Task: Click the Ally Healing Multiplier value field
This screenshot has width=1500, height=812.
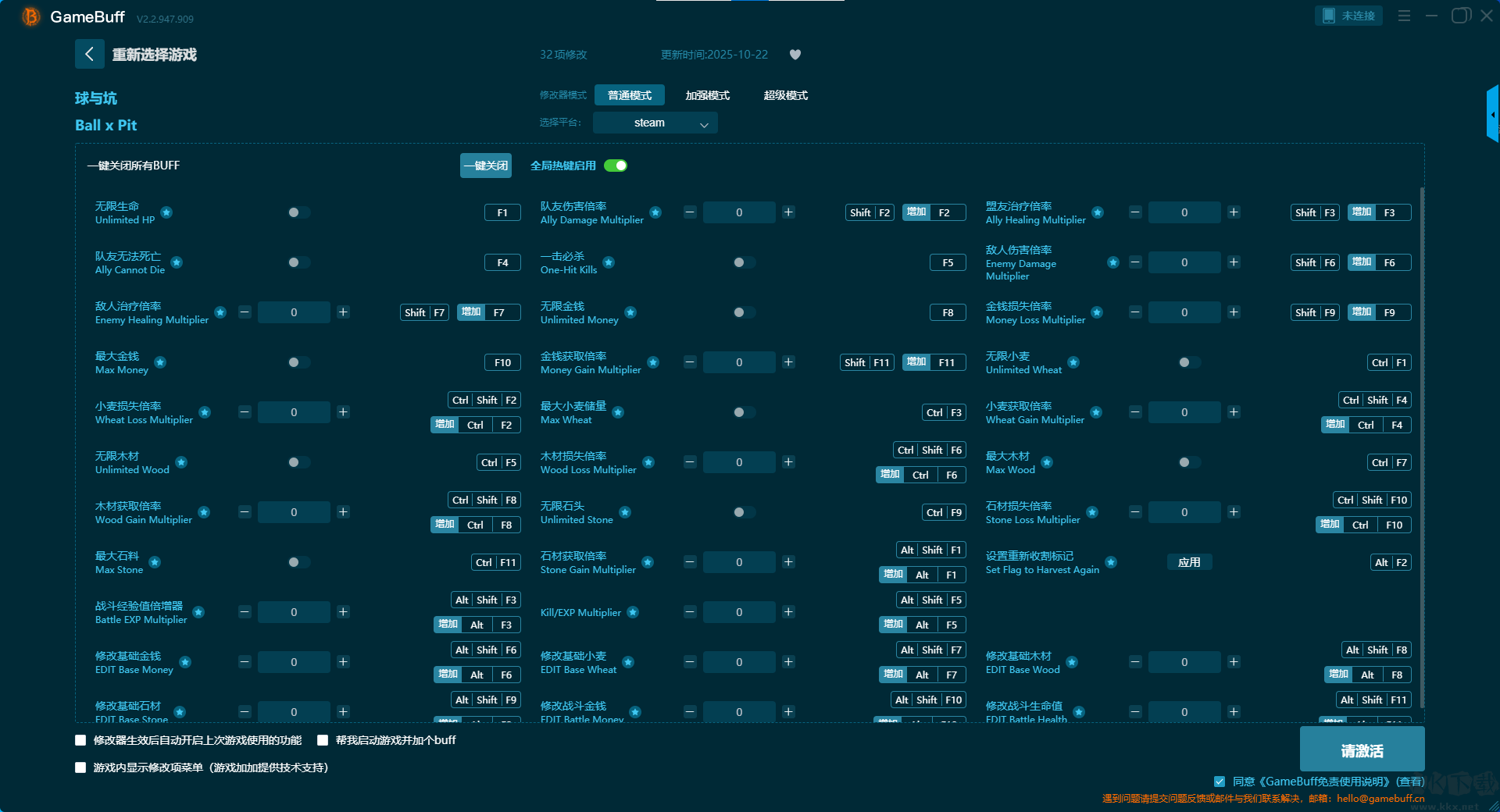Action: pyautogui.click(x=1184, y=212)
